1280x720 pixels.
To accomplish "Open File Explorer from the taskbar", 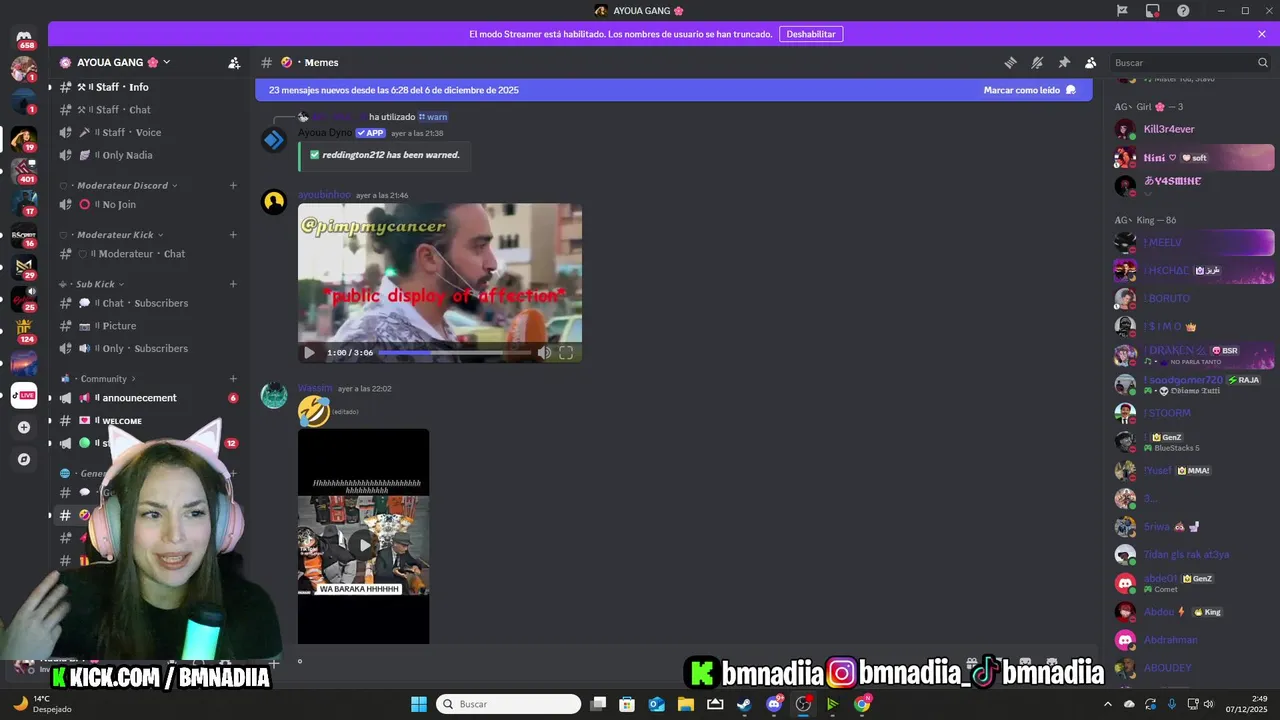I will 686,704.
